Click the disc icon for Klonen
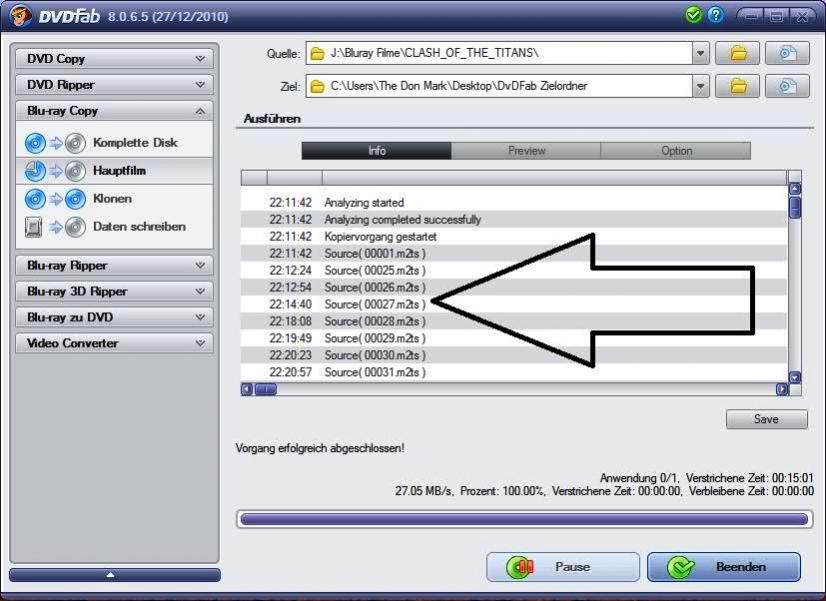This screenshot has width=826, height=601. (35, 199)
